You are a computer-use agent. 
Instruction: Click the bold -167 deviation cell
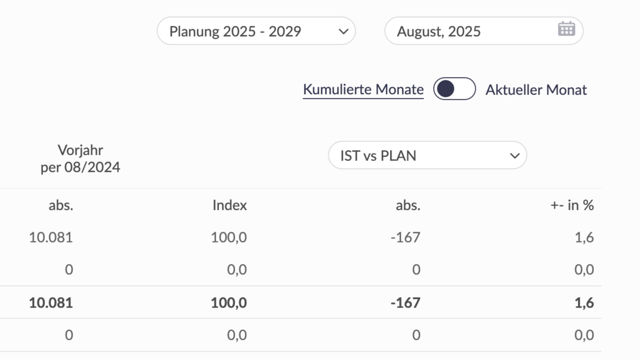[x=405, y=303]
